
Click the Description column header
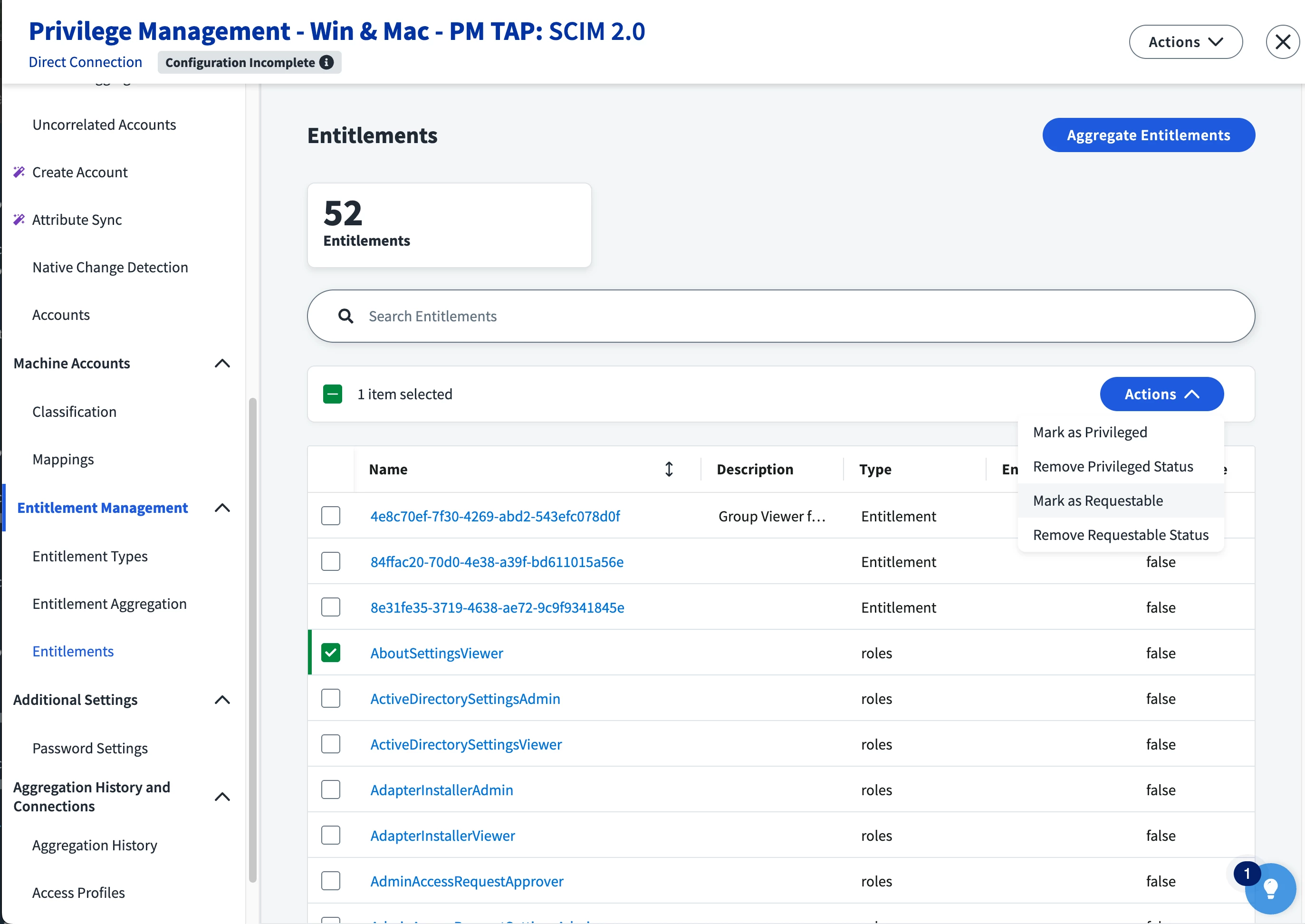(755, 470)
